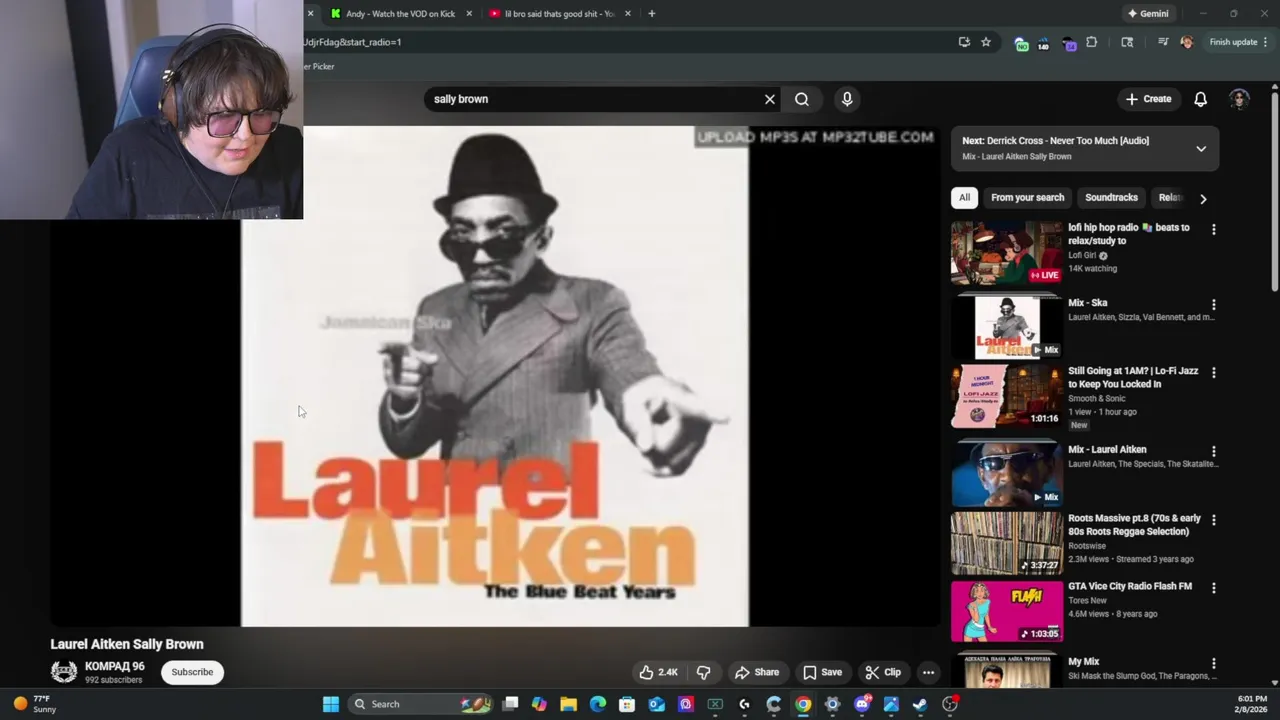Open Chrome profile avatar
The width and height of the screenshot is (1280, 720).
(1187, 42)
